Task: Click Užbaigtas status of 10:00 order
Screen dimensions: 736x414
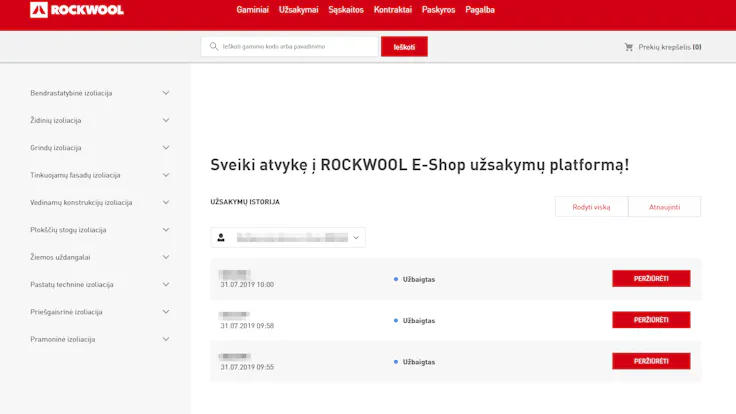Action: [x=419, y=279]
